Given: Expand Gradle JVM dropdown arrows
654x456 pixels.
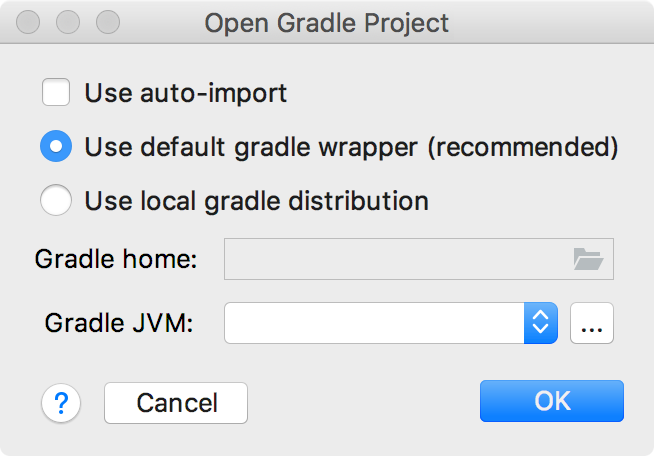Looking at the screenshot, I should (x=541, y=323).
